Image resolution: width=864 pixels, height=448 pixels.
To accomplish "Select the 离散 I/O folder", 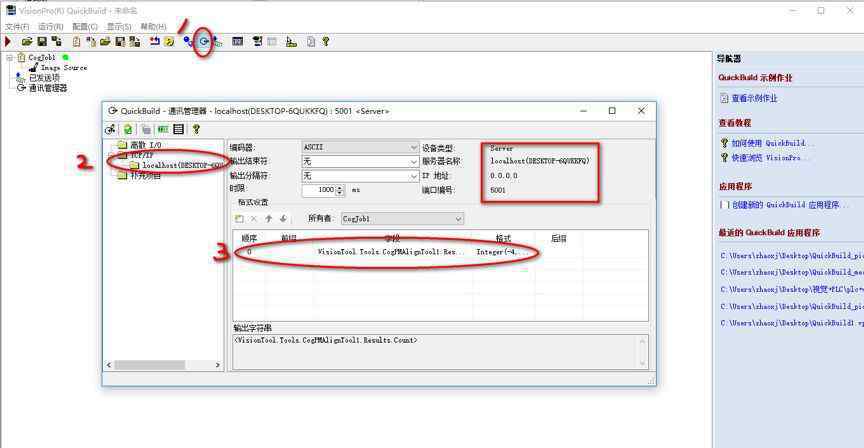I will click(x=145, y=145).
